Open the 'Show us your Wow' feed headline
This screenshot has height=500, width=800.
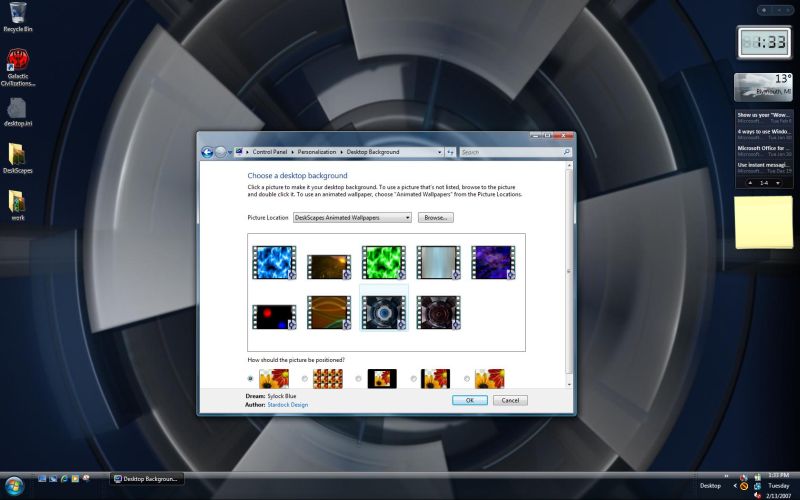click(x=764, y=115)
